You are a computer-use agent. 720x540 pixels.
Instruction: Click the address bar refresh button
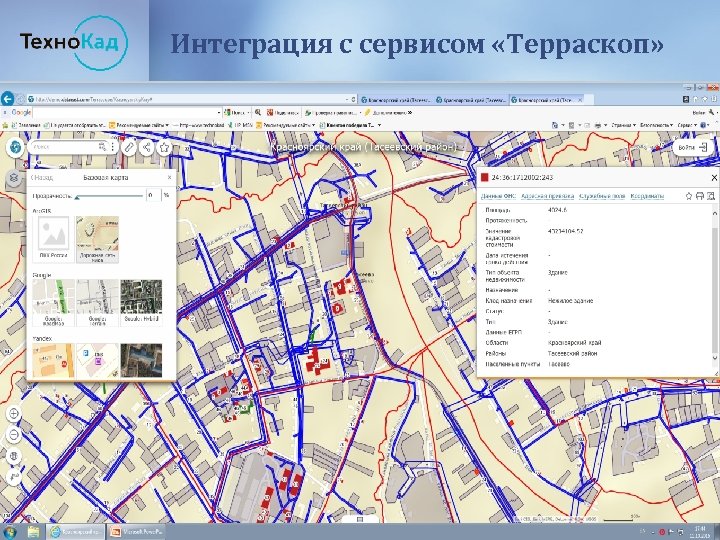pyautogui.click(x=353, y=99)
